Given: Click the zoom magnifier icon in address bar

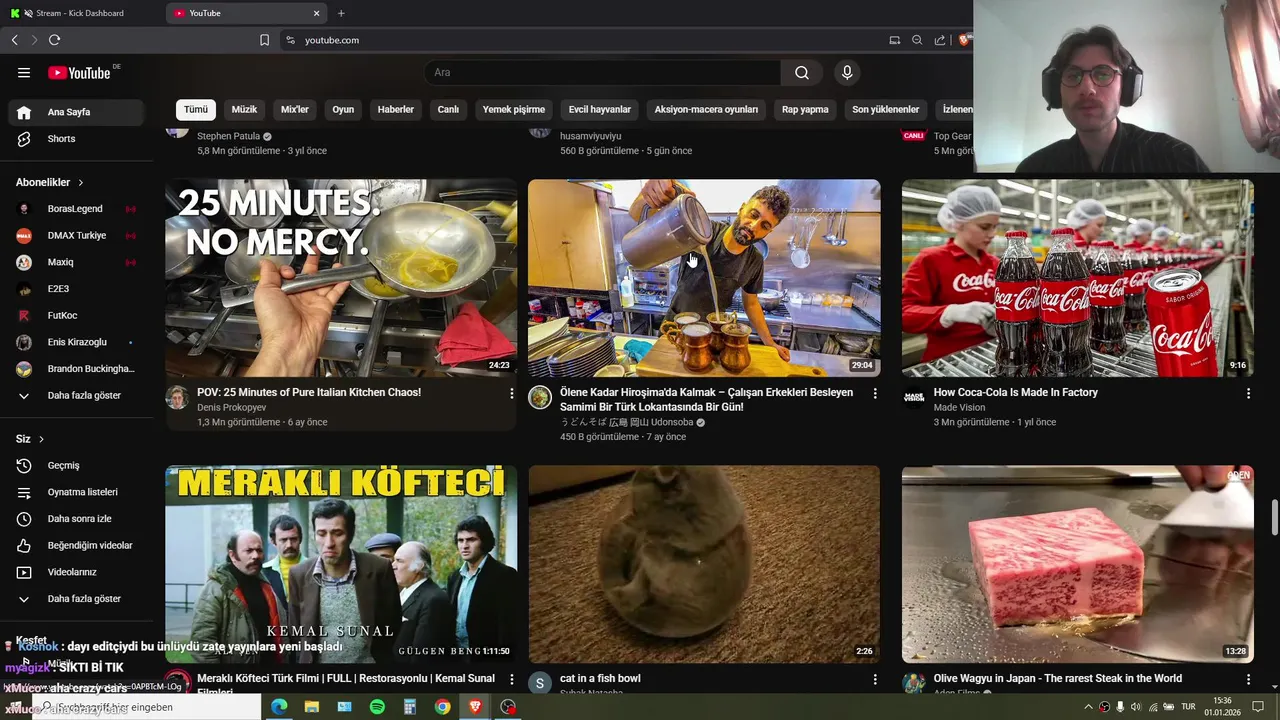Looking at the screenshot, I should [917, 40].
